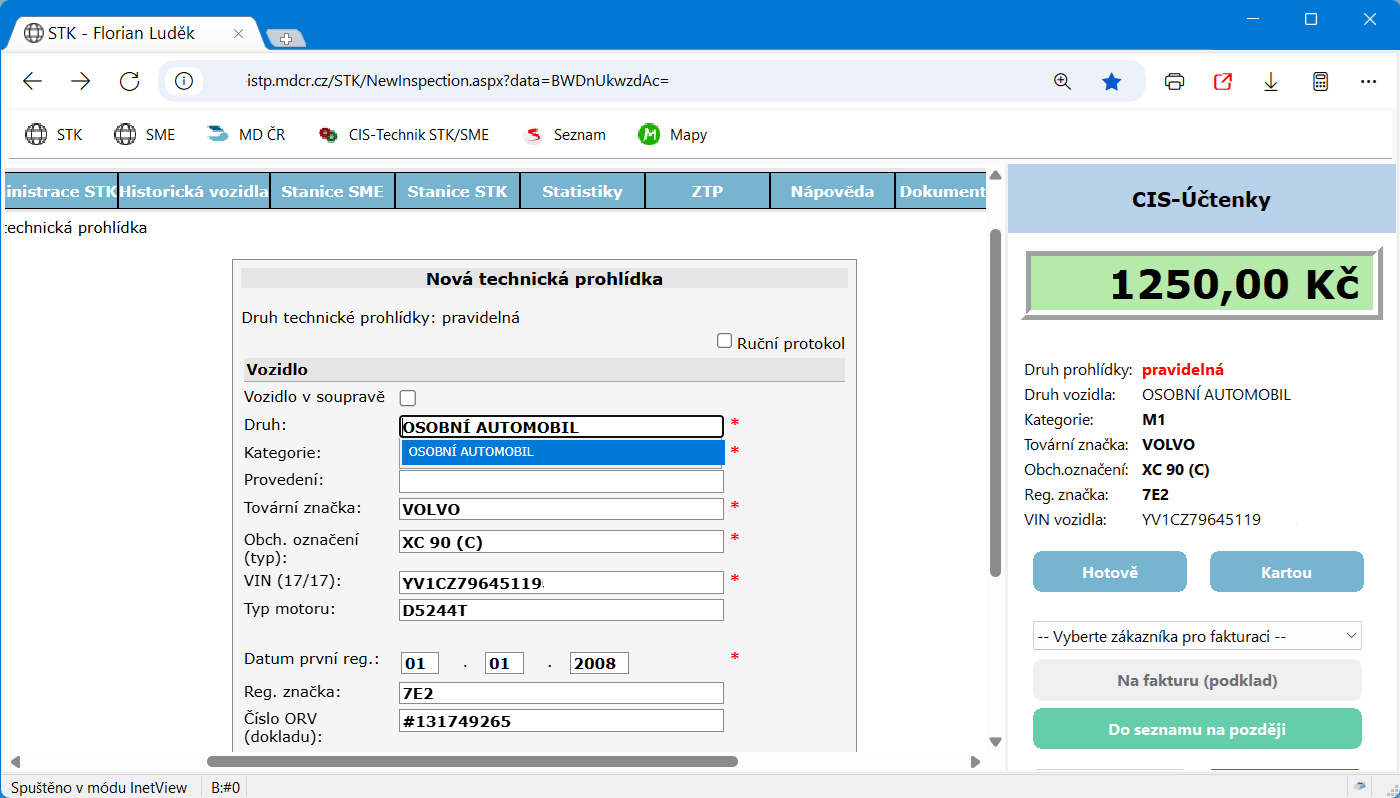
Task: Open Stanice SME menu
Action: click(333, 191)
